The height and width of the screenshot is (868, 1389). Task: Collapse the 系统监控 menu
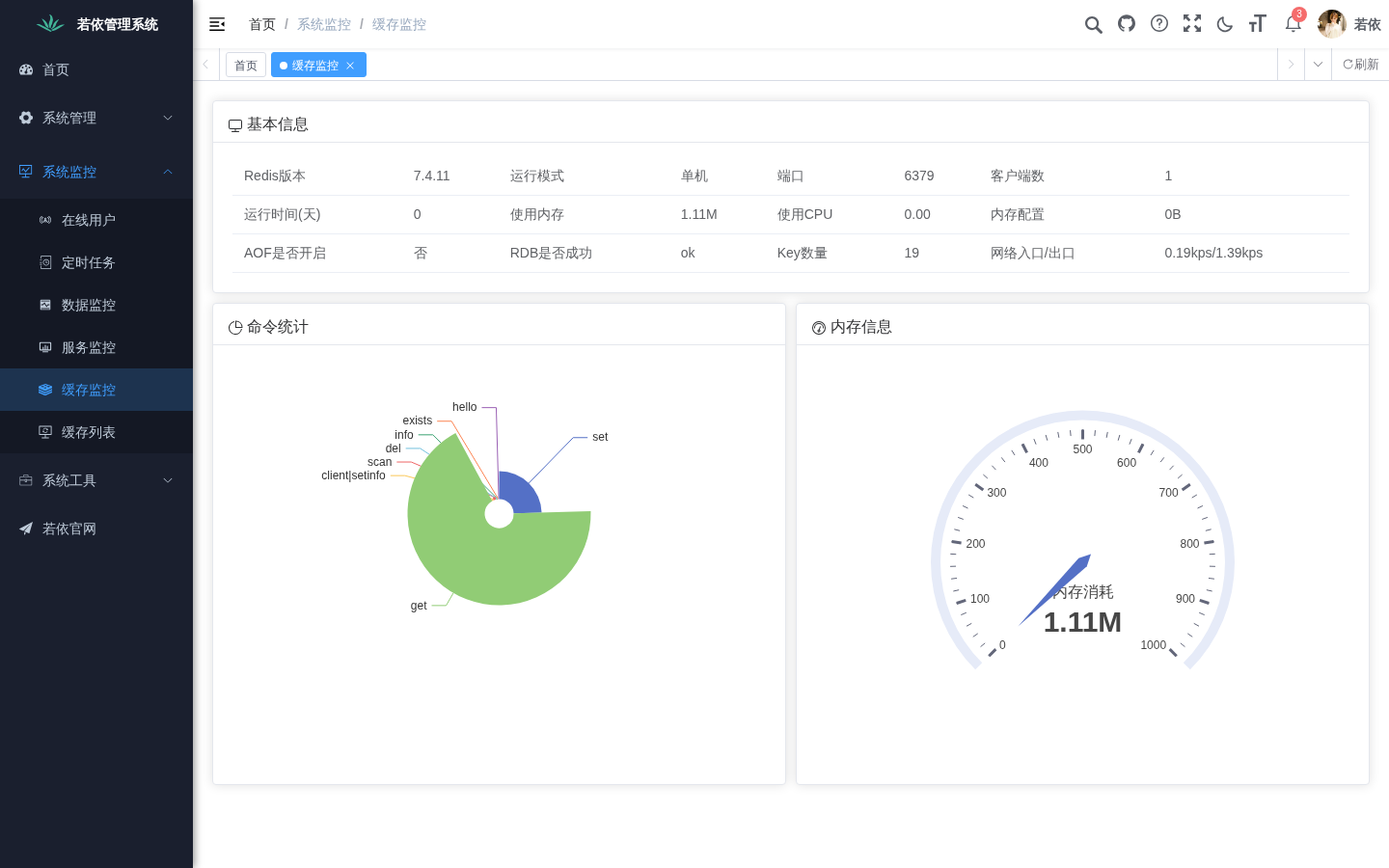(96, 172)
